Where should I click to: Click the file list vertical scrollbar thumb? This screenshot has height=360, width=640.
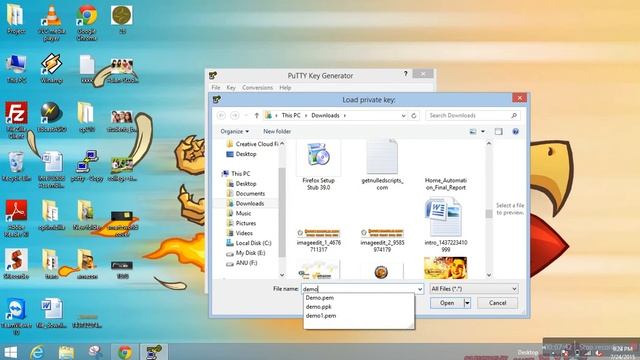(489, 213)
